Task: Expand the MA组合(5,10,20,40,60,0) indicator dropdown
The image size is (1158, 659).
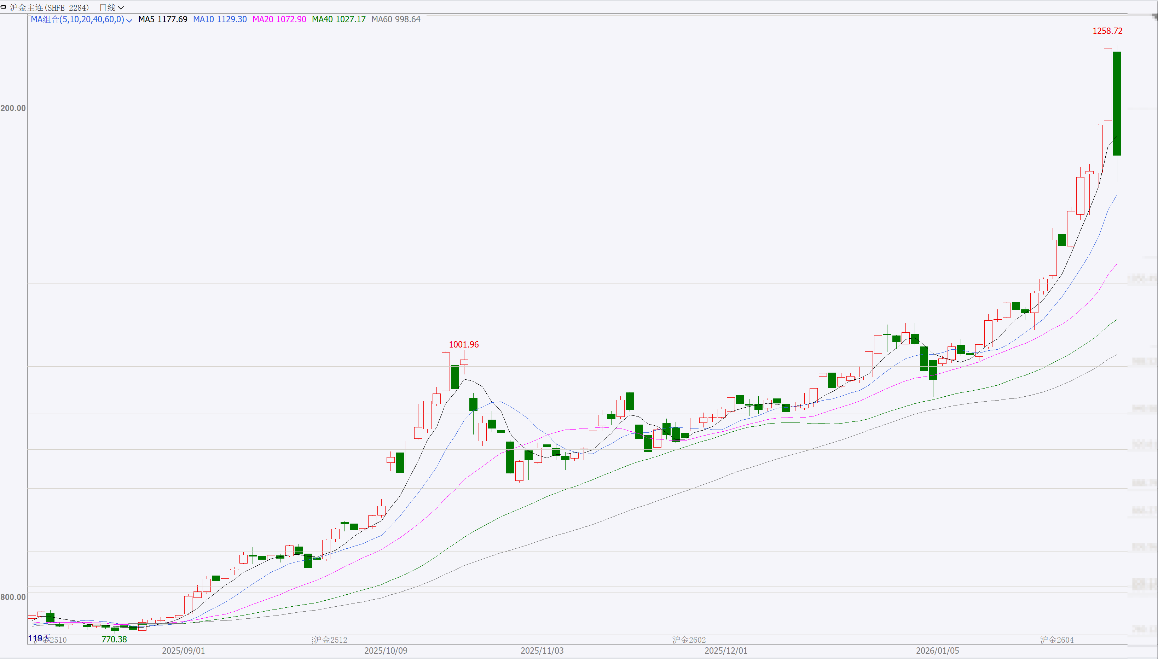Action: pyautogui.click(x=77, y=19)
